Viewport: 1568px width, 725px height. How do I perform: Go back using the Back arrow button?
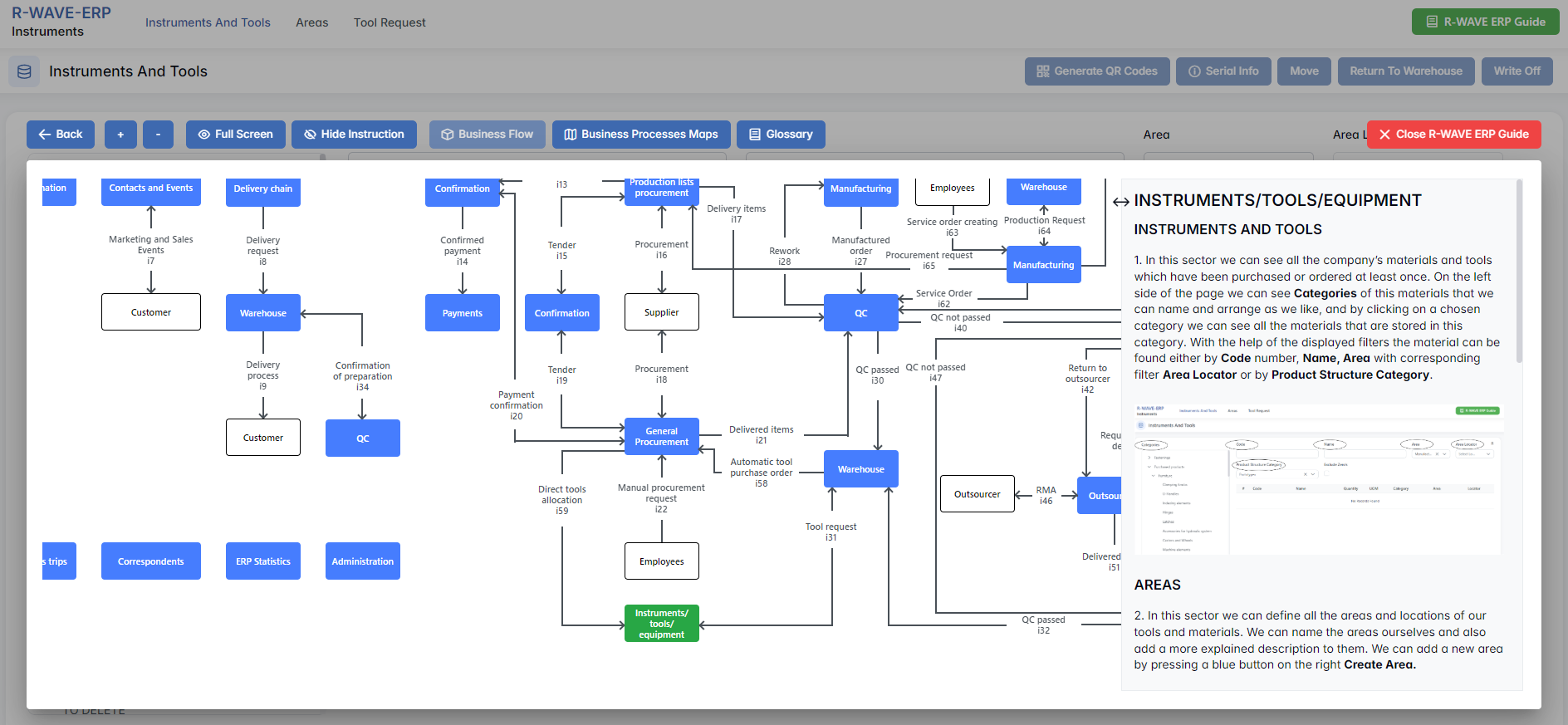[61, 135]
